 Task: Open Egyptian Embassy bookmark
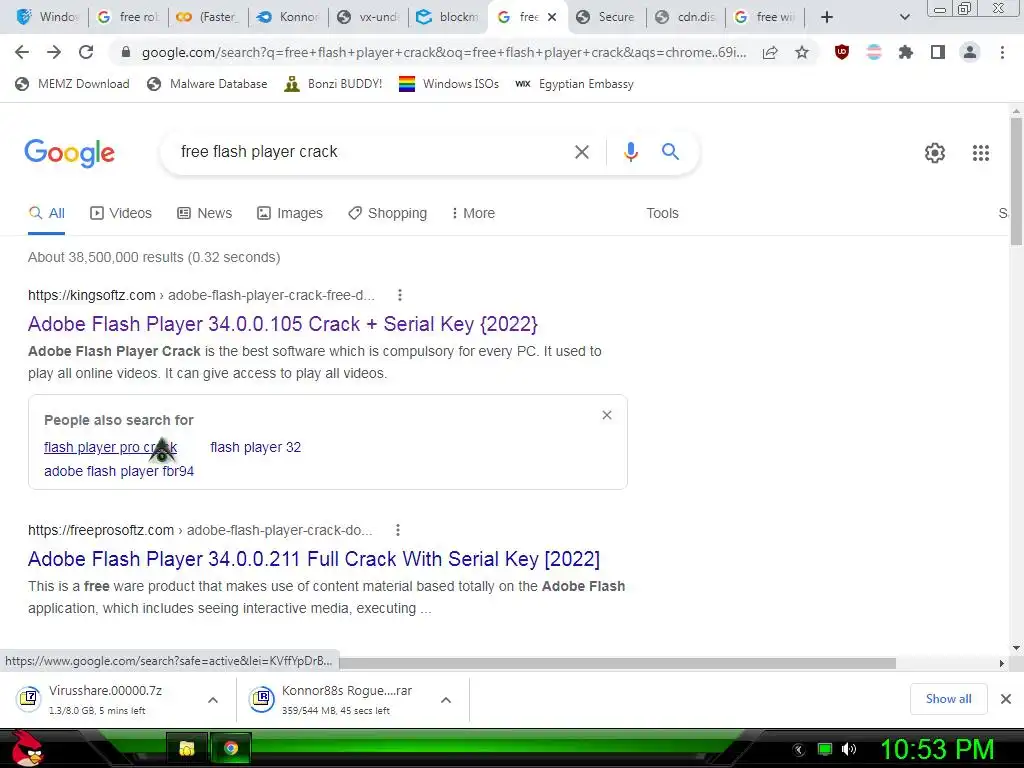point(574,84)
